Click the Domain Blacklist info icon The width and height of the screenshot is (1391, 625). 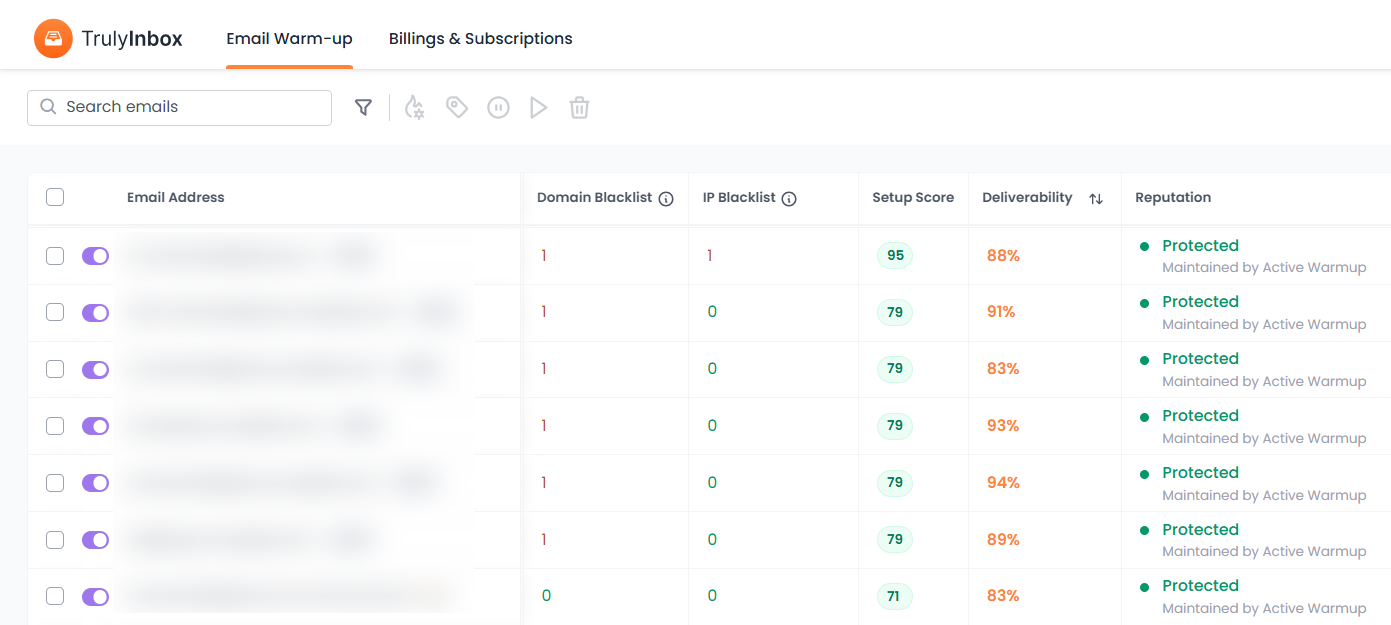pos(666,198)
